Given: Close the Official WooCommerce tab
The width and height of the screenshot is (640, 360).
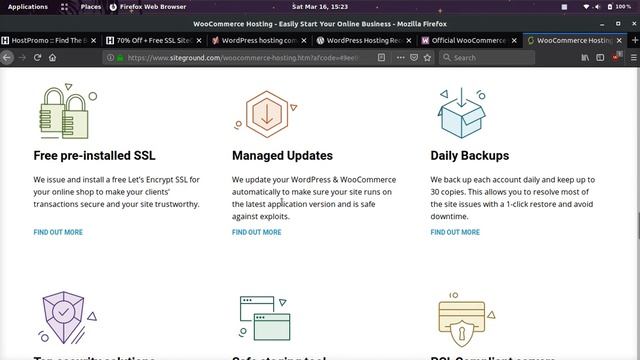Looking at the screenshot, I should [514, 40].
